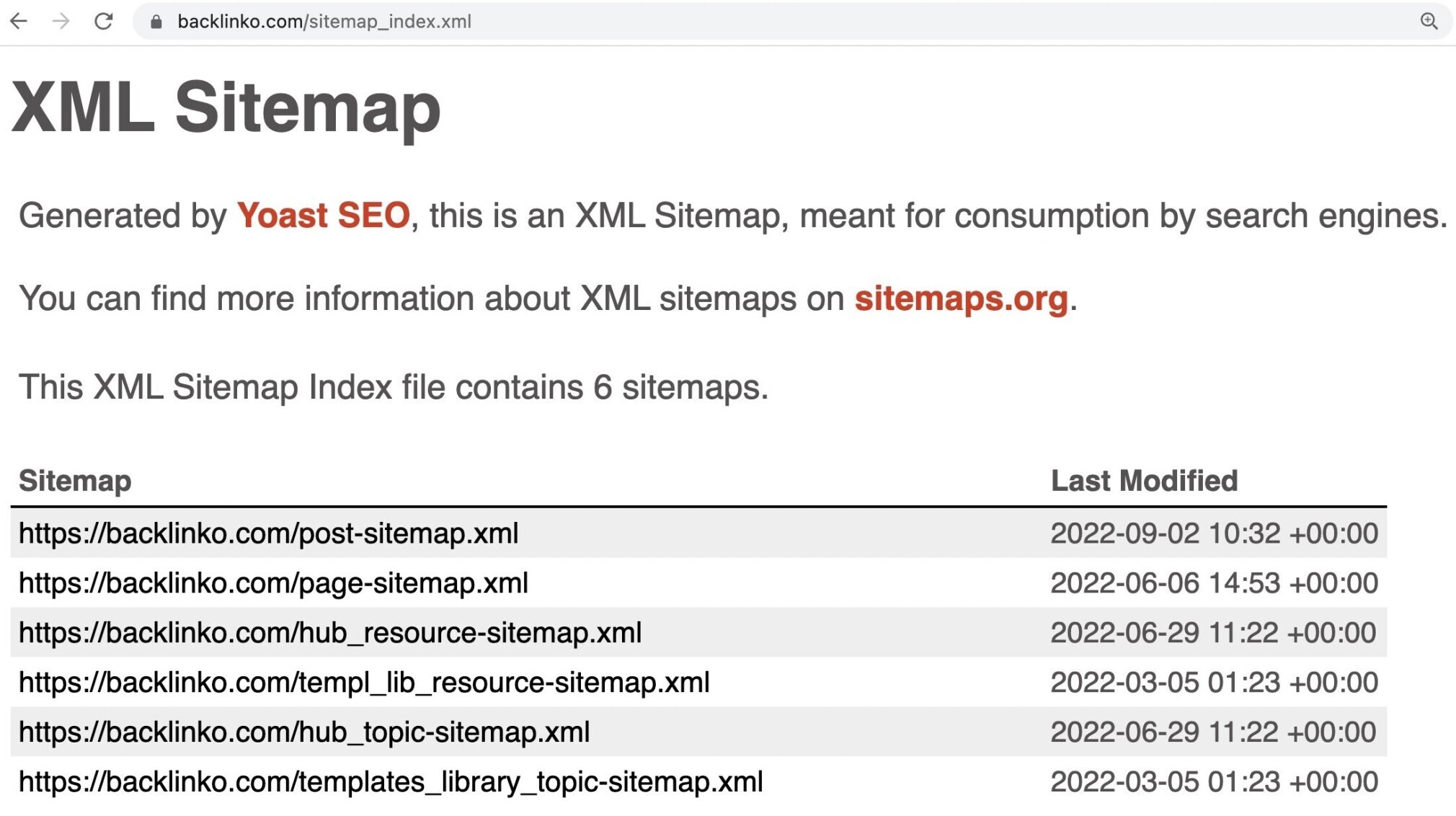1456x816 pixels.
Task: Click the browser back arrow
Action: (x=19, y=21)
